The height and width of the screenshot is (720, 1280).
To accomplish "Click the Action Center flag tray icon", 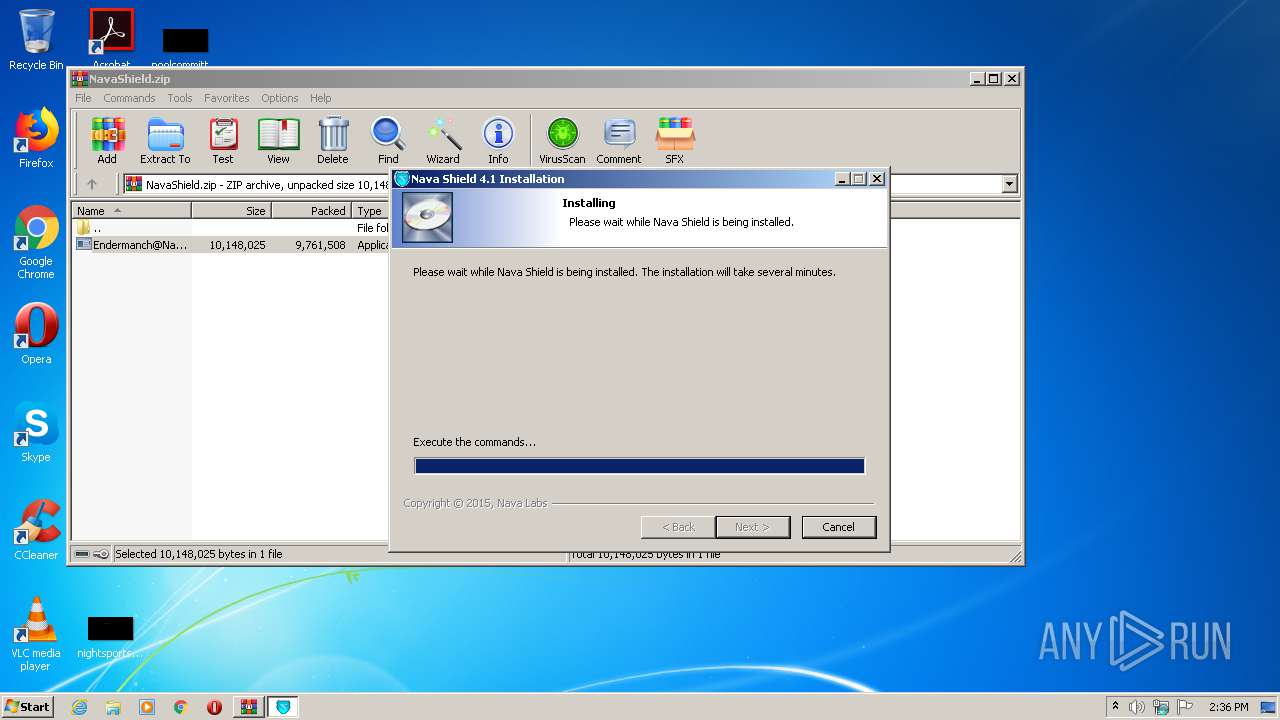I will tap(1185, 707).
